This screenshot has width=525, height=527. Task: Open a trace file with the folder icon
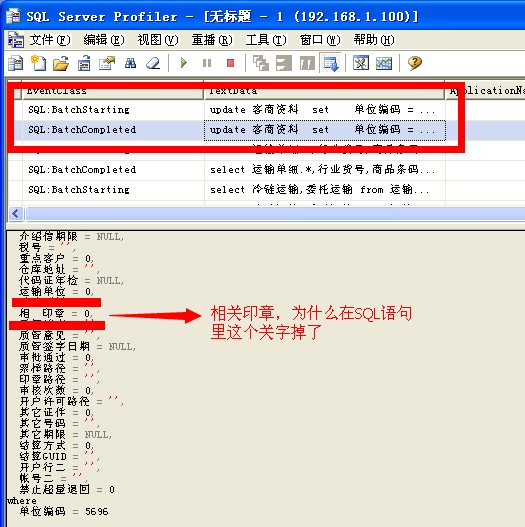click(61, 63)
